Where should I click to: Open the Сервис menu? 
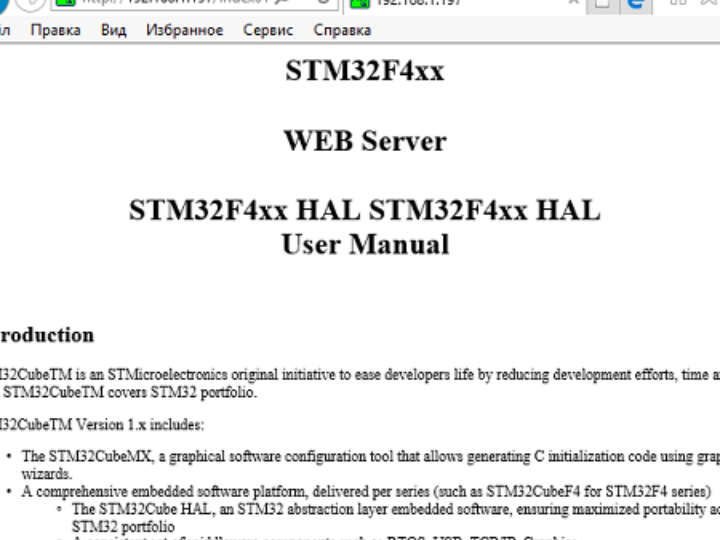(x=268, y=30)
